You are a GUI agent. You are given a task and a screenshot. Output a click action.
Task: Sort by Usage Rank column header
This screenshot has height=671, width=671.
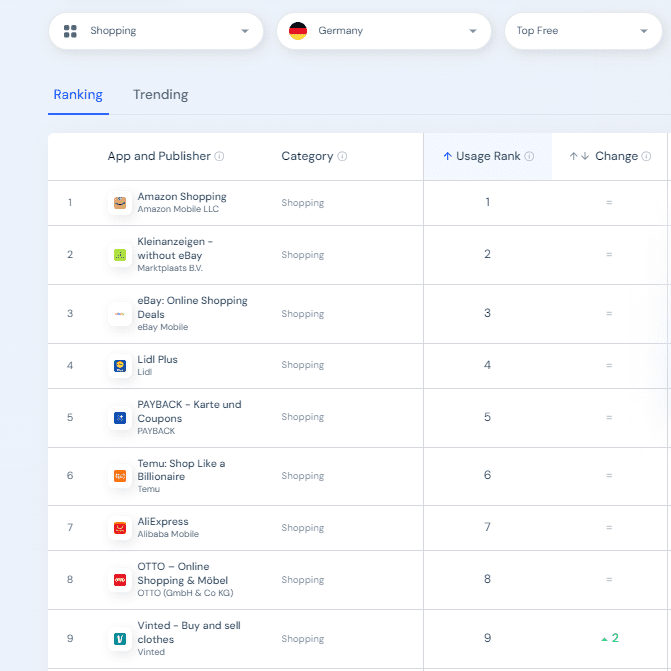point(488,156)
